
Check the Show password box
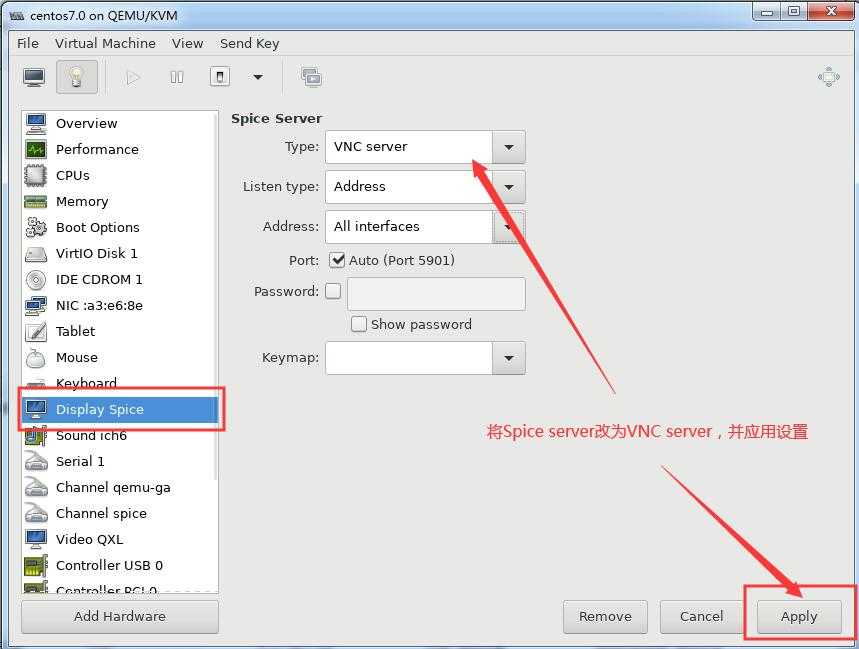click(x=358, y=324)
